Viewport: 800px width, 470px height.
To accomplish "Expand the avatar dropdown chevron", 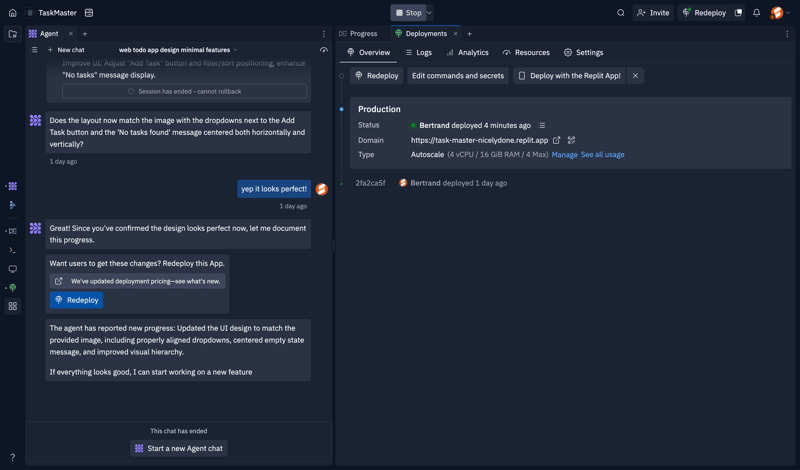I will click(x=788, y=13).
